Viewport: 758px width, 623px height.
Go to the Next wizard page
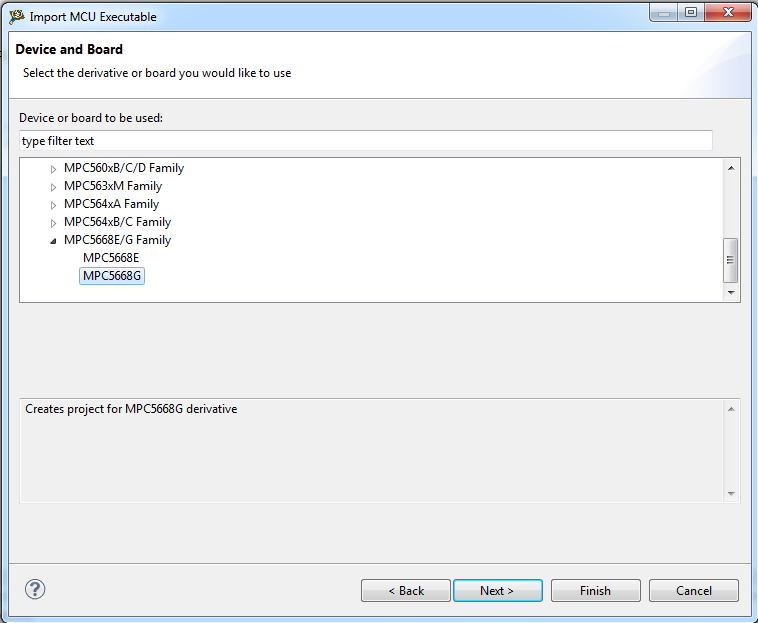coord(497,591)
